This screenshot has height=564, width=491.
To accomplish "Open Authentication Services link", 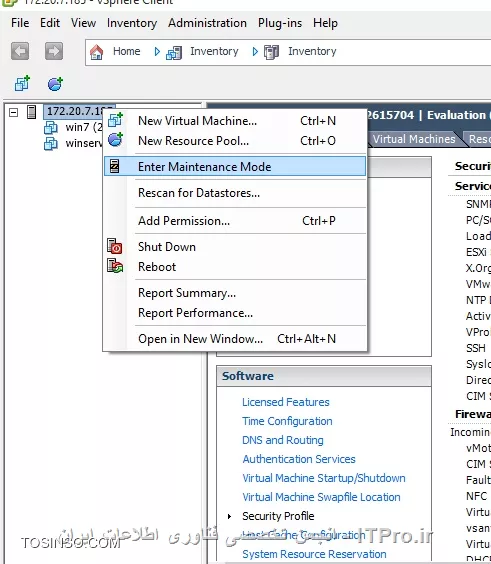I will (x=299, y=459).
